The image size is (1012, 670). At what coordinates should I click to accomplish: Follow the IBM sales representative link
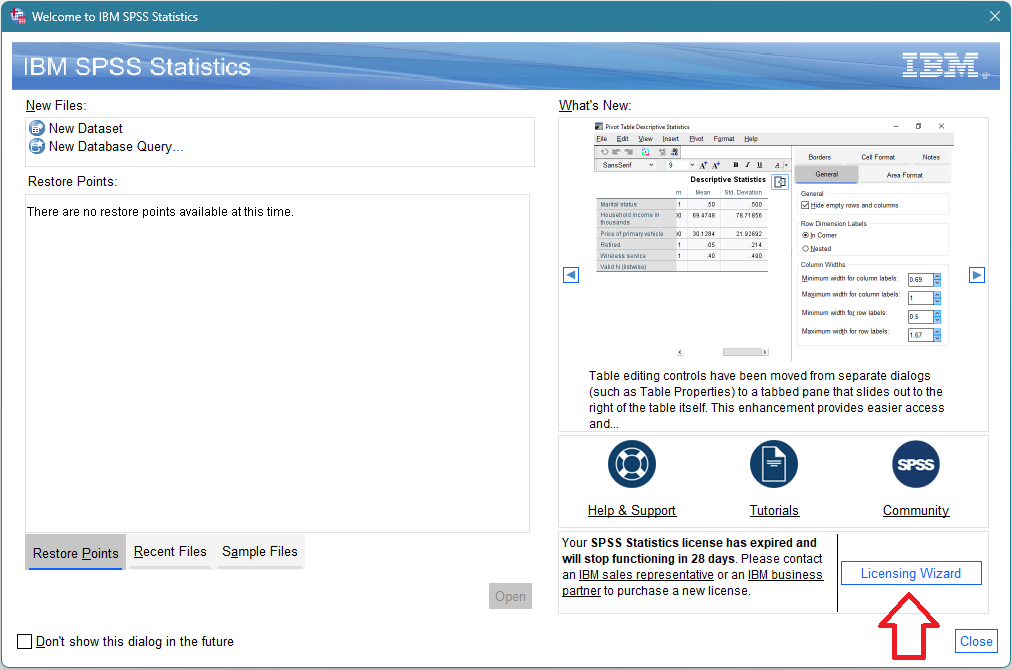pyautogui.click(x=646, y=574)
